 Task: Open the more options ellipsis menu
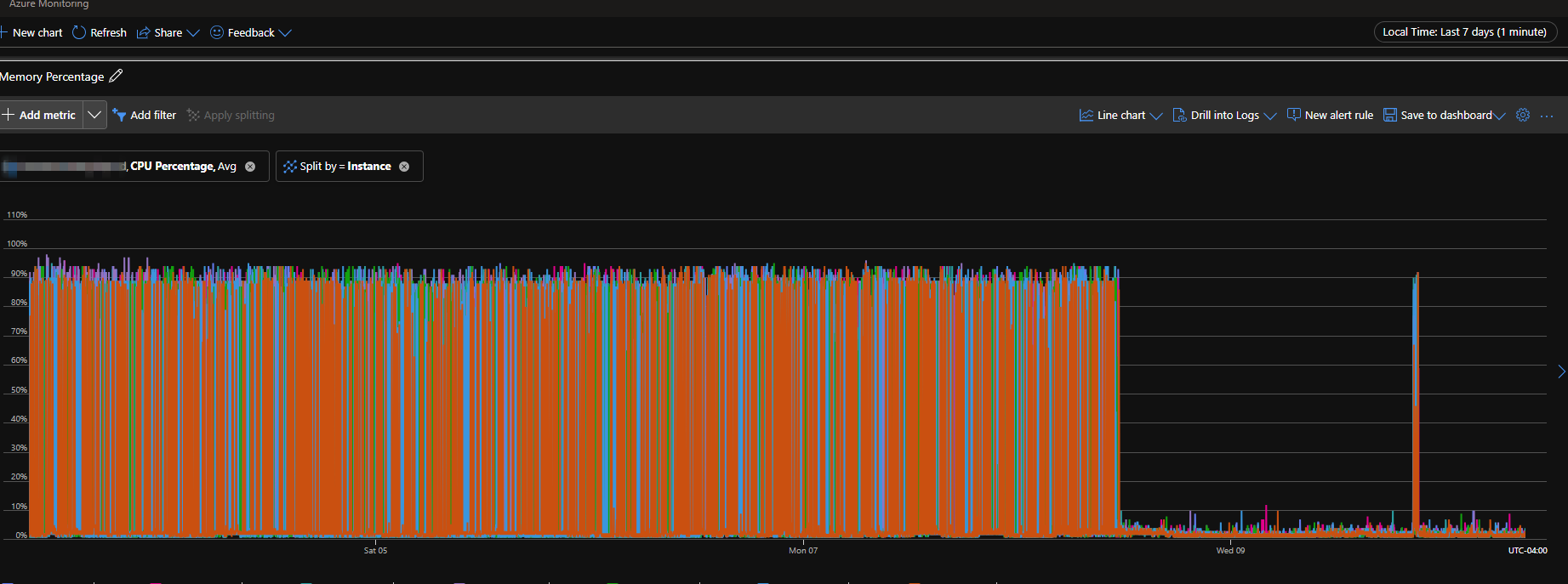point(1547,116)
